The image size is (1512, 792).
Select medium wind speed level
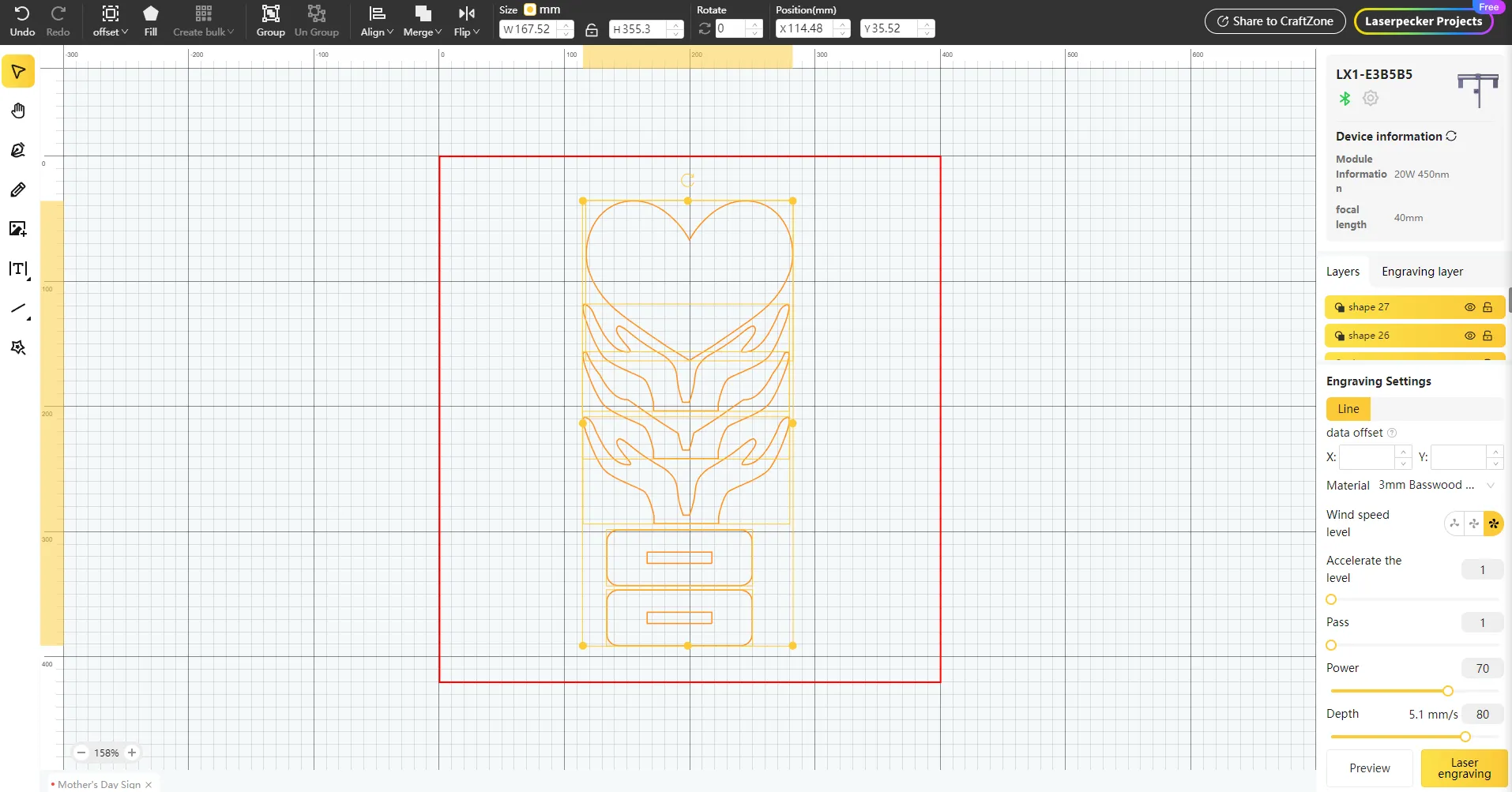click(1474, 524)
